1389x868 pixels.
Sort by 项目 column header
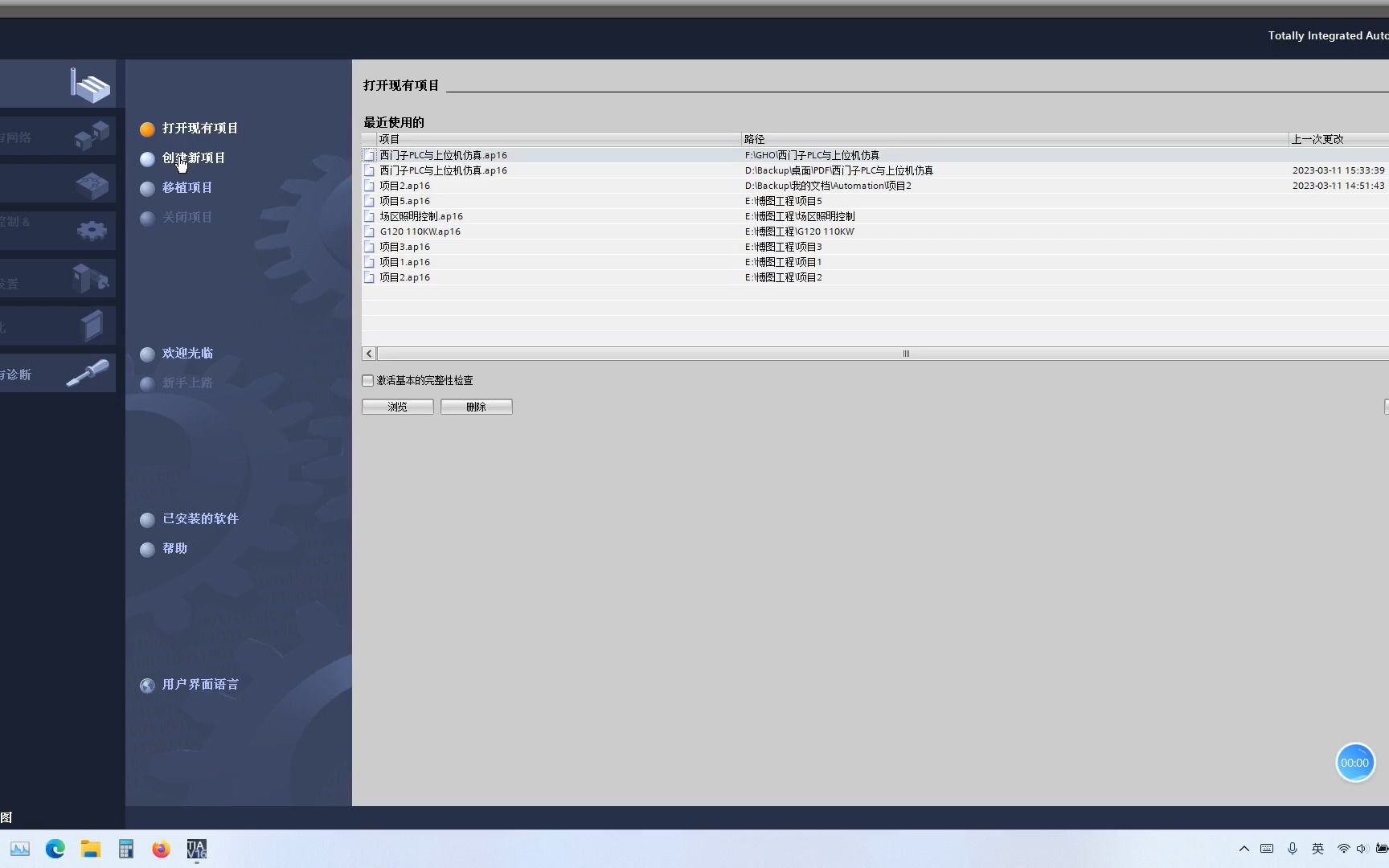[x=559, y=139]
